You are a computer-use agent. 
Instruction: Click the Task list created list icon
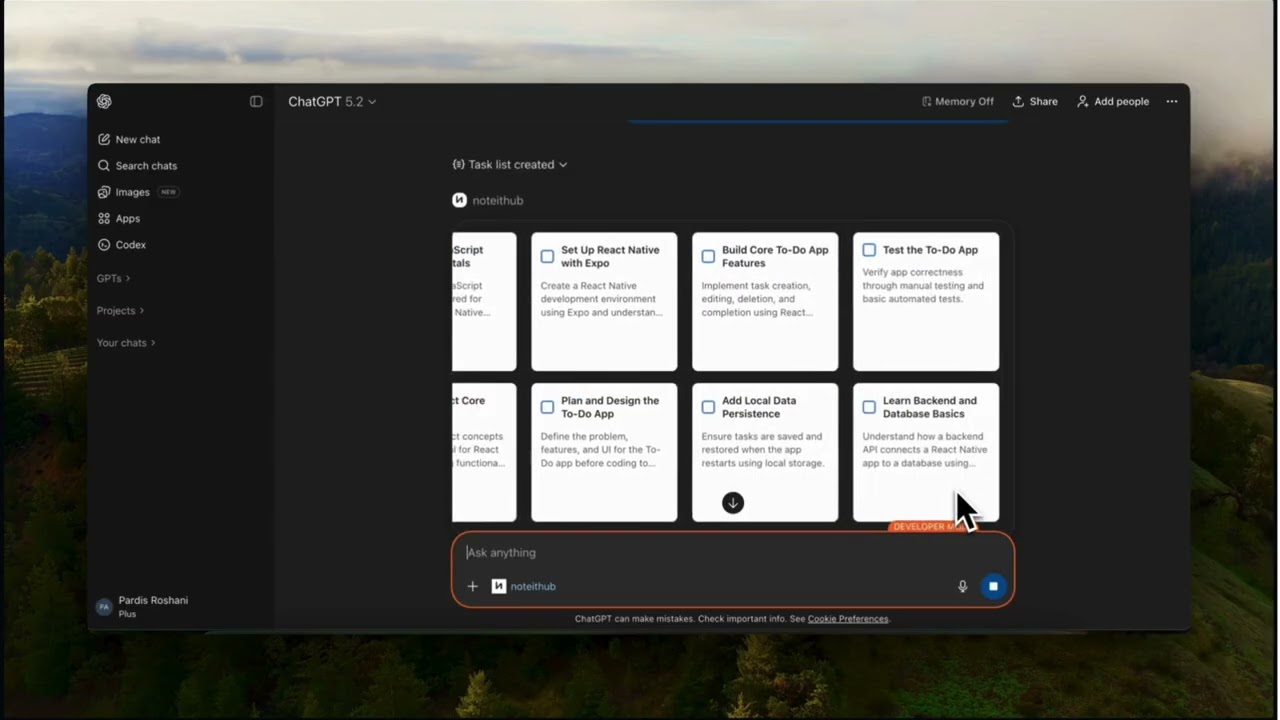coord(458,164)
